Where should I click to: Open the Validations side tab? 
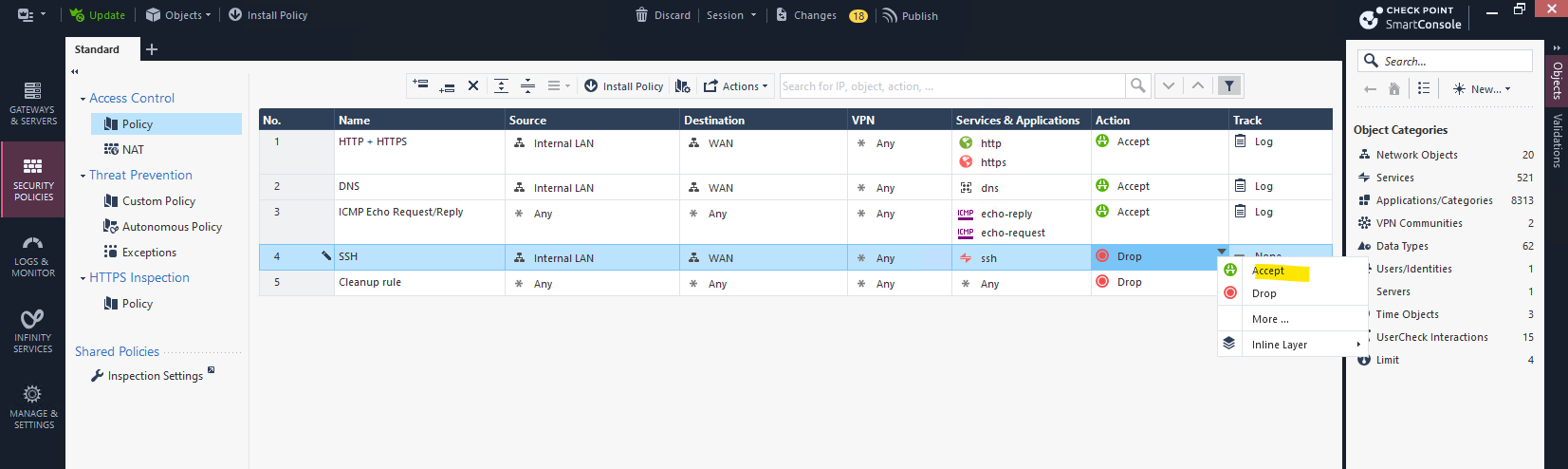click(1557, 141)
